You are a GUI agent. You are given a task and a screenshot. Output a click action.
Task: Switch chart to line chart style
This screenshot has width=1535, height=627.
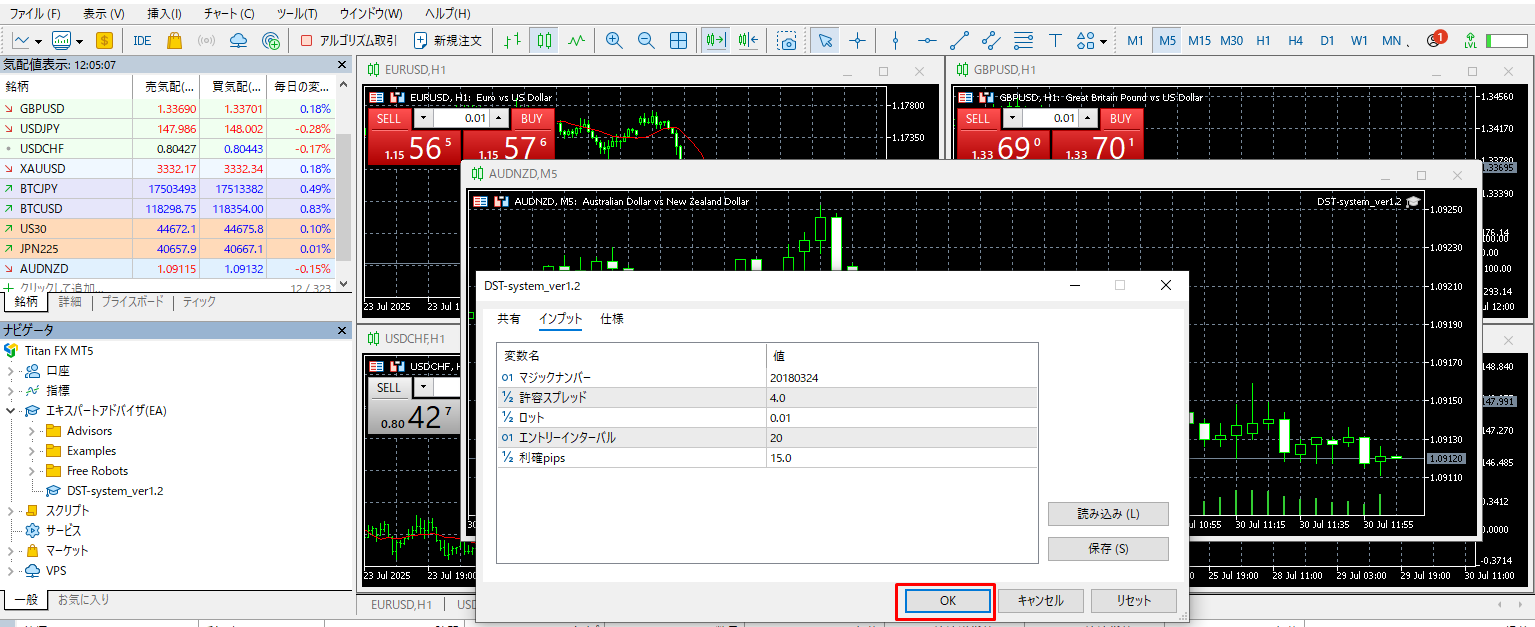click(576, 41)
